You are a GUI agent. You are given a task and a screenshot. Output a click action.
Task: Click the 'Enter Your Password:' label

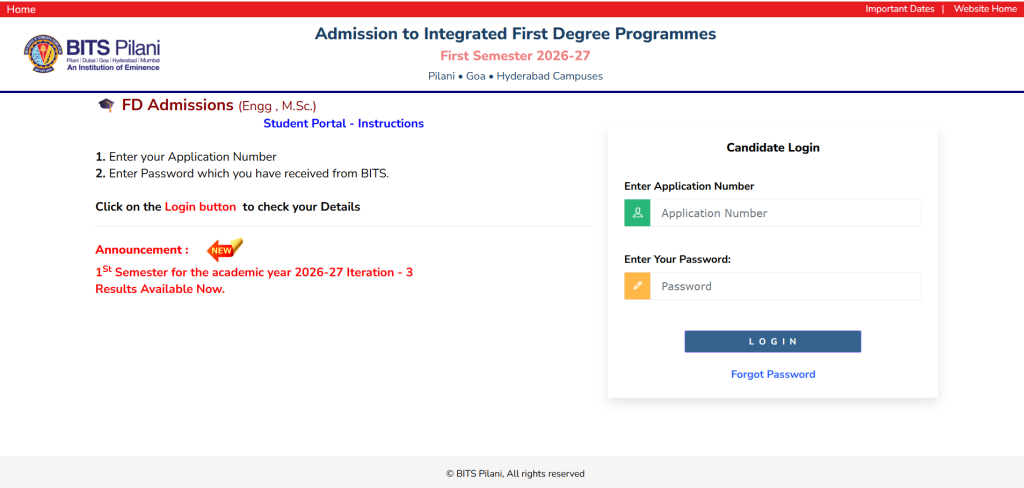coord(677,259)
